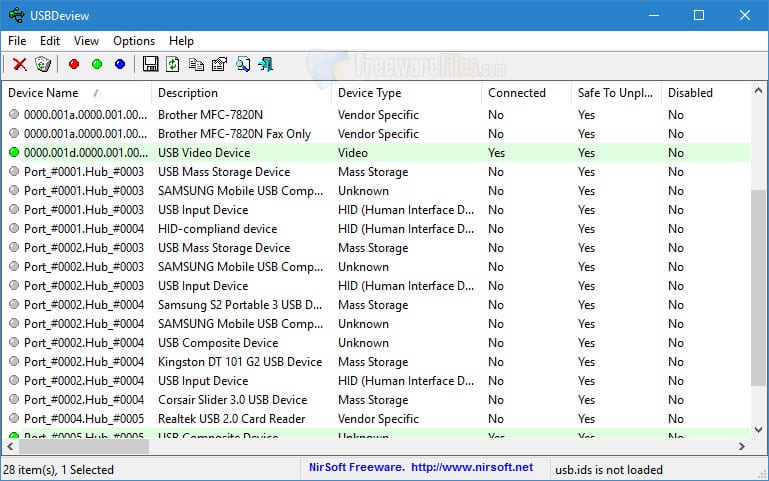Click Port_#0001.Hub_#0004 device name
The image size is (769, 481).
pos(84,228)
